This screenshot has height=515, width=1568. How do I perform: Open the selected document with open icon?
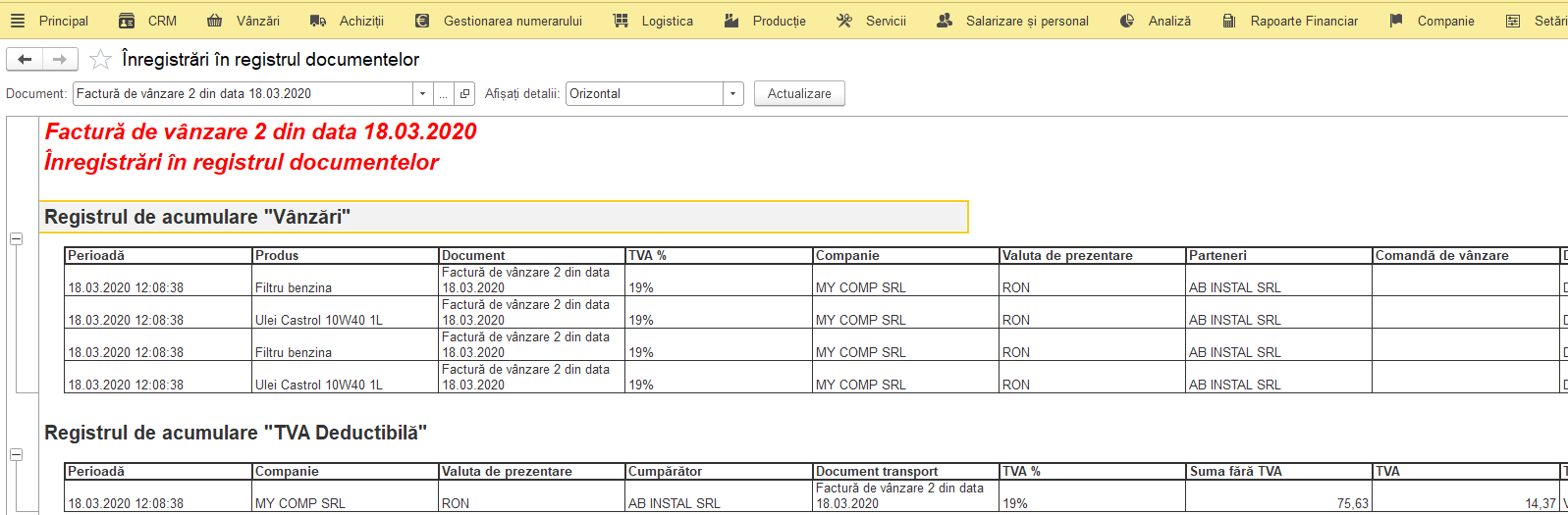pos(464,94)
